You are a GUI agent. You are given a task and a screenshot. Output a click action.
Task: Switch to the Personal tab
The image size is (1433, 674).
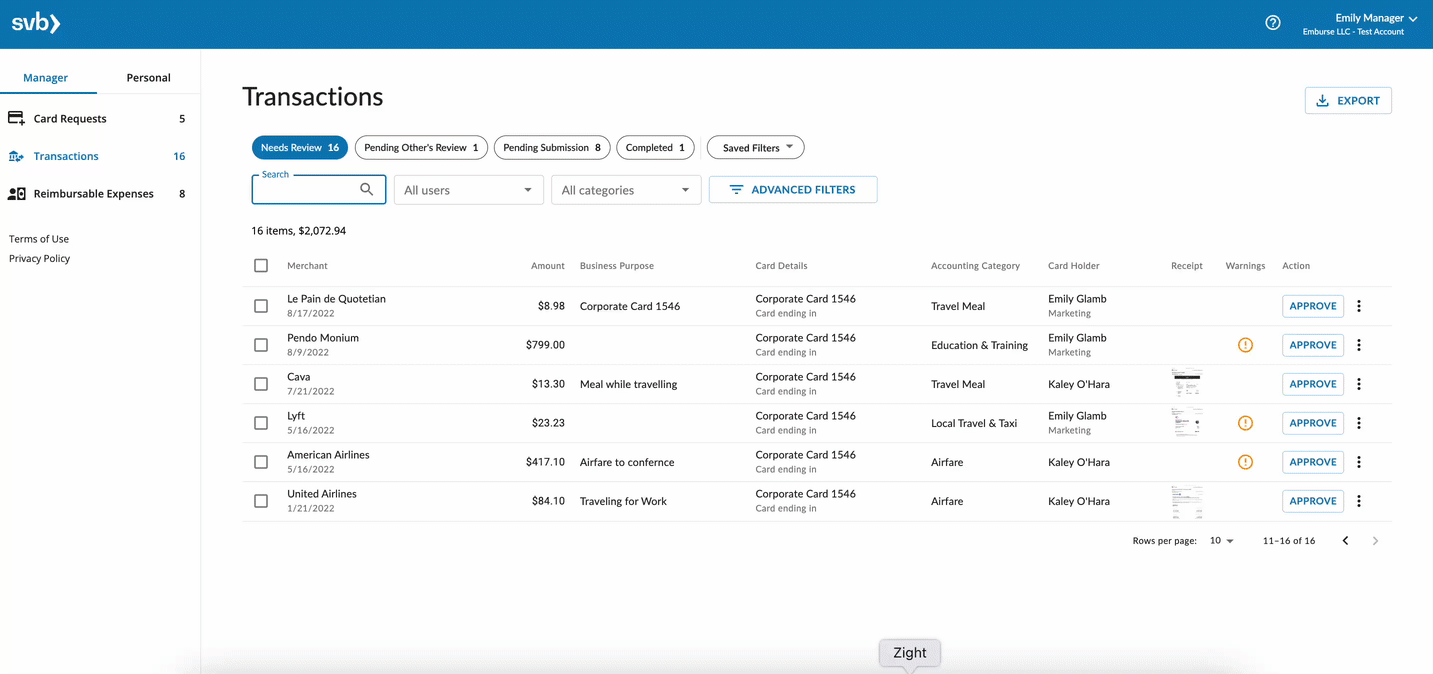148,78
